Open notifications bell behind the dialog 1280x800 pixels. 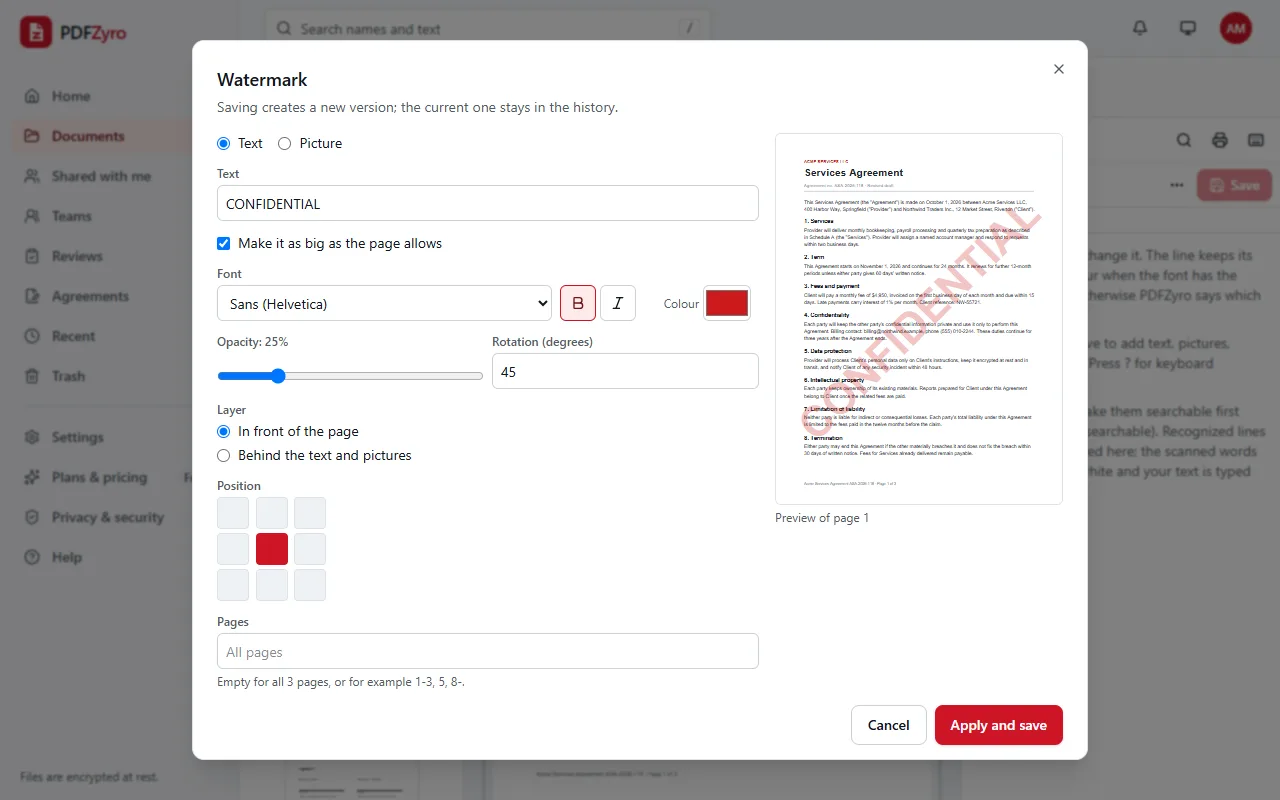pyautogui.click(x=1140, y=28)
